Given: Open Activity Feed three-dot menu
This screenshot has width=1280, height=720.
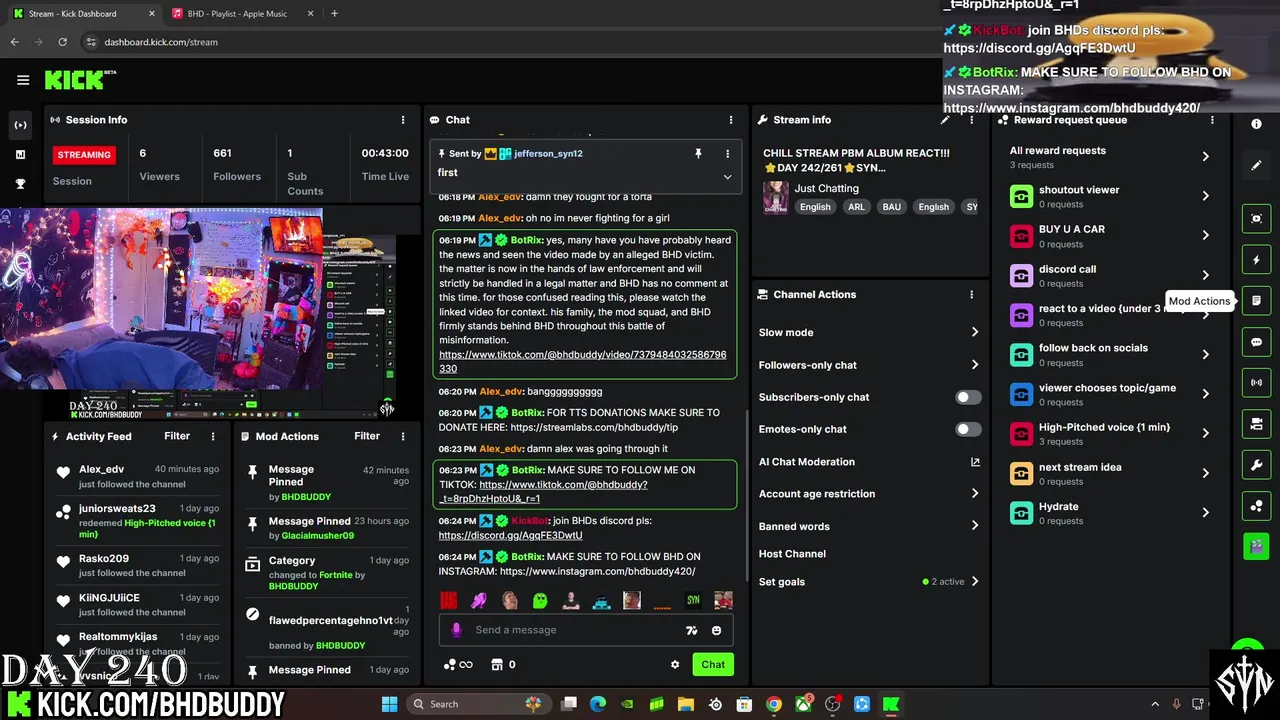Looking at the screenshot, I should (x=213, y=436).
